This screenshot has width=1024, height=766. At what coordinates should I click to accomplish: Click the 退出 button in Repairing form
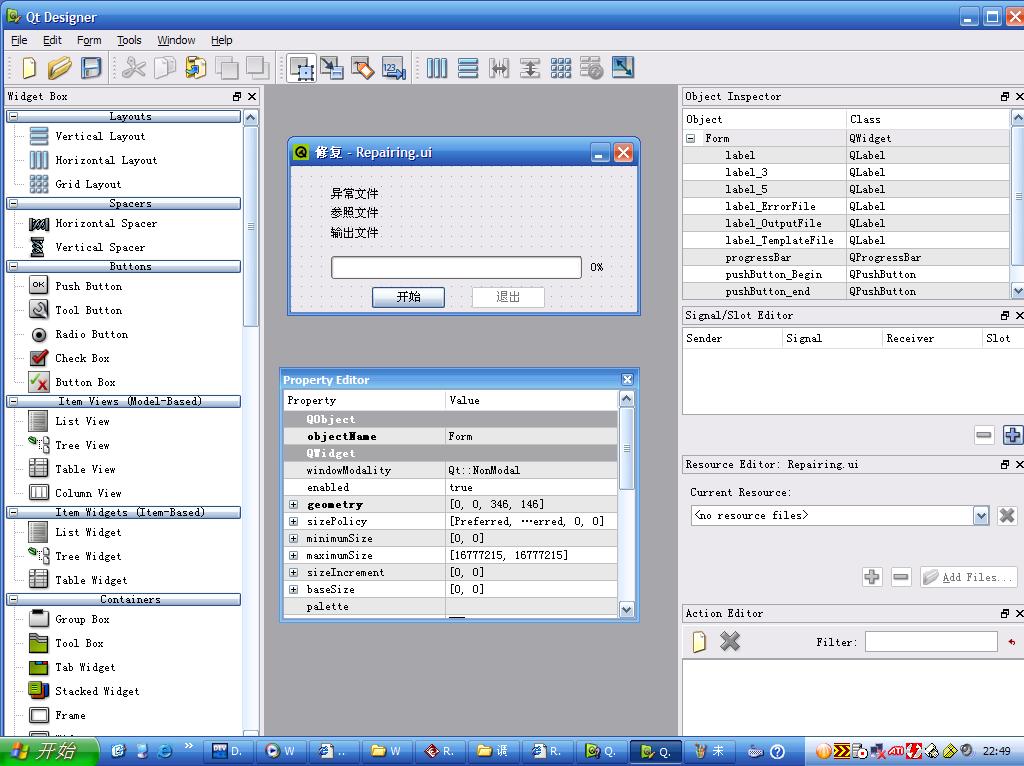(x=508, y=297)
